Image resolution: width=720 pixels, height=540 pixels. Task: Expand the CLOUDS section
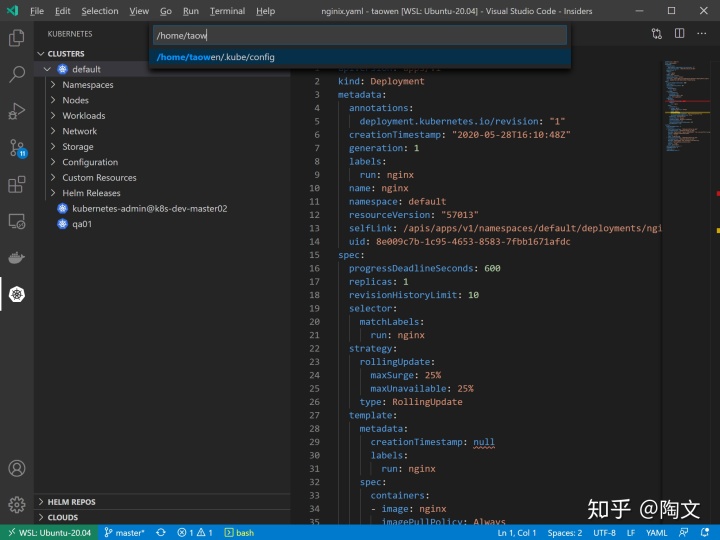coord(163,518)
